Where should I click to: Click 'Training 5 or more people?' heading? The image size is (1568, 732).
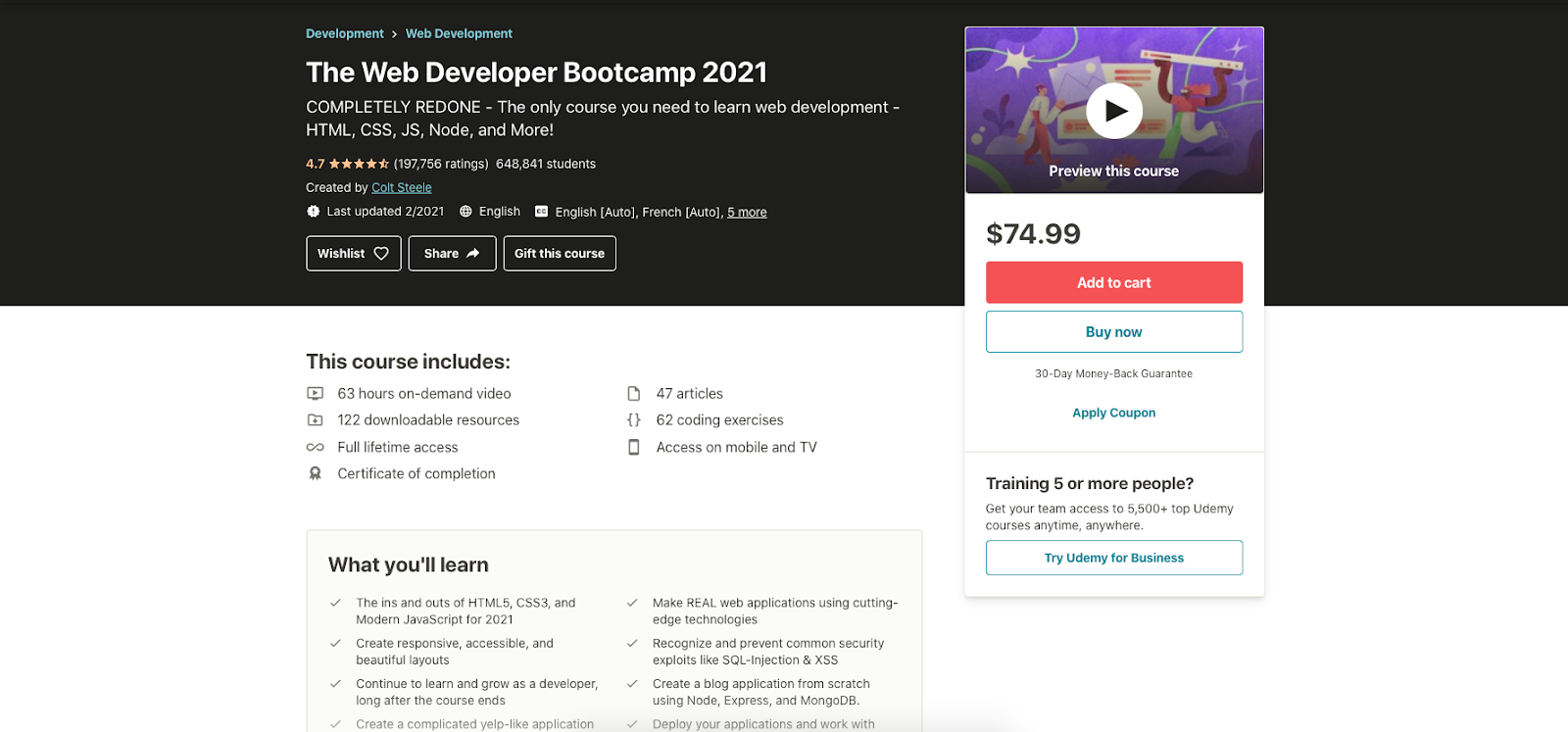1090,483
